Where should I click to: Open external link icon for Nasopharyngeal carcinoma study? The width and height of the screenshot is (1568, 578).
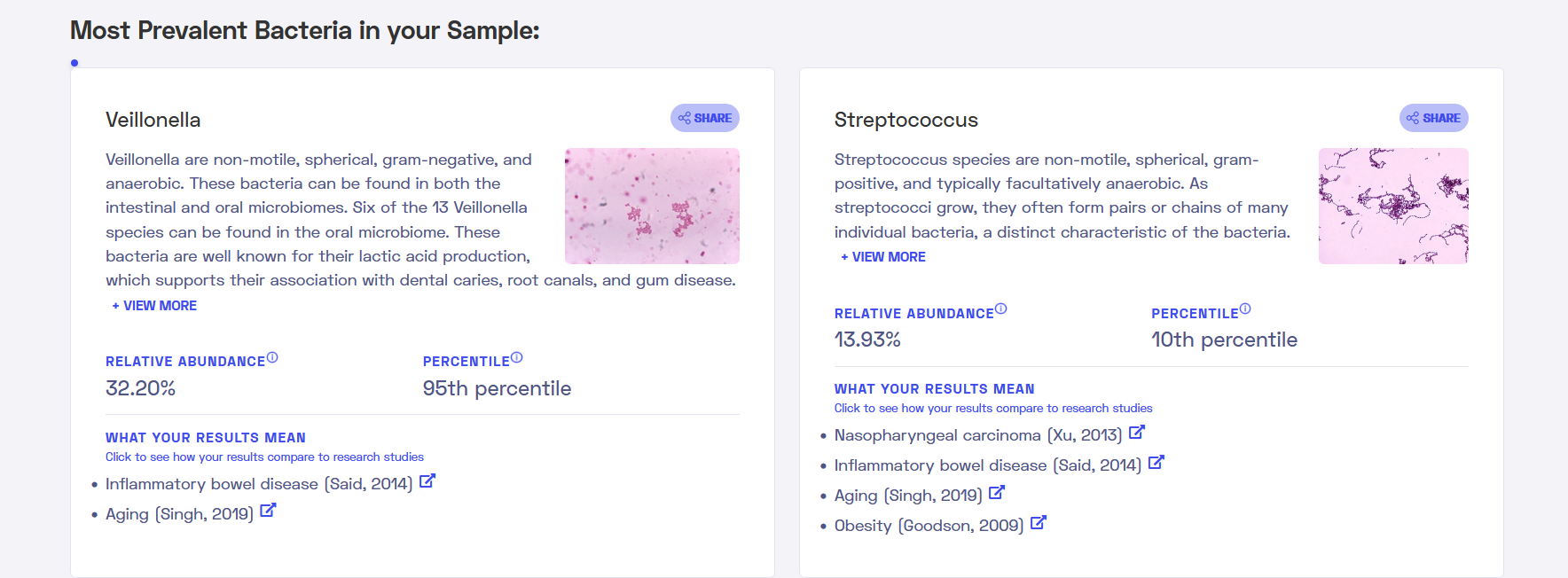pos(1137,433)
